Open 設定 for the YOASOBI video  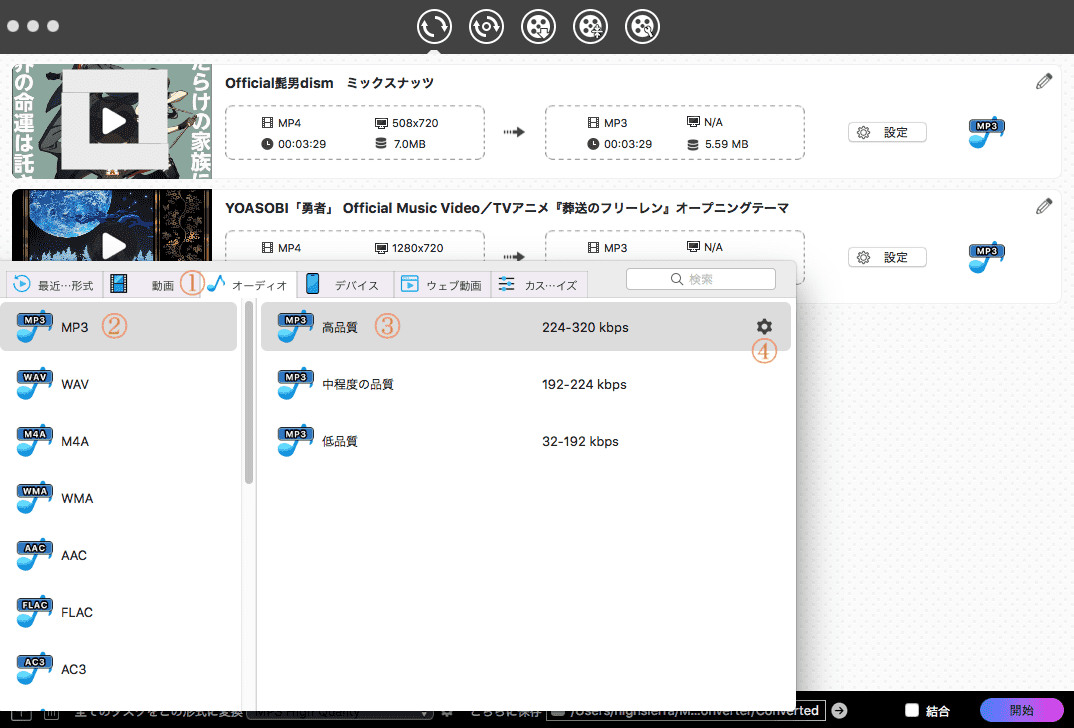[887, 257]
